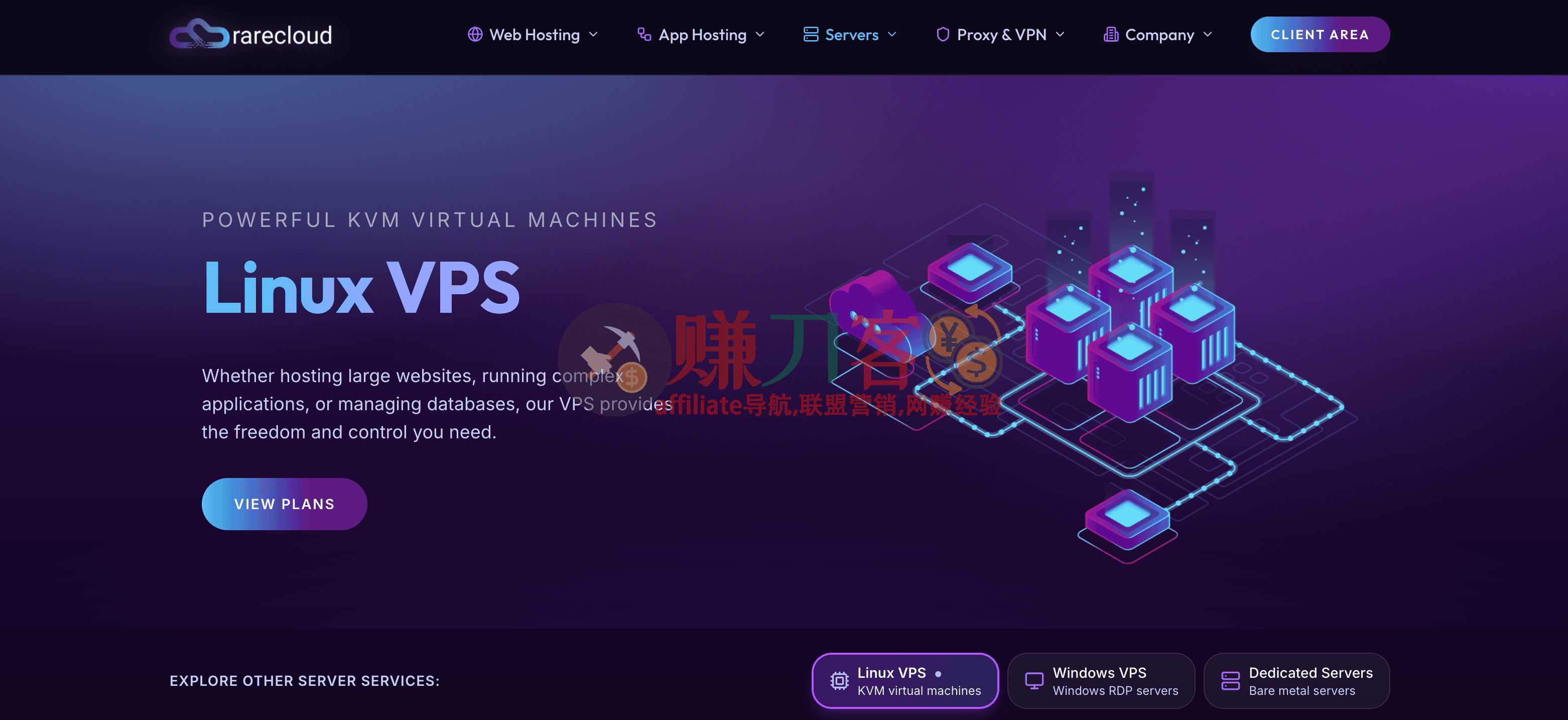Click the 'KVM virtual machines' caption
The height and width of the screenshot is (720, 1568).
[x=919, y=691]
